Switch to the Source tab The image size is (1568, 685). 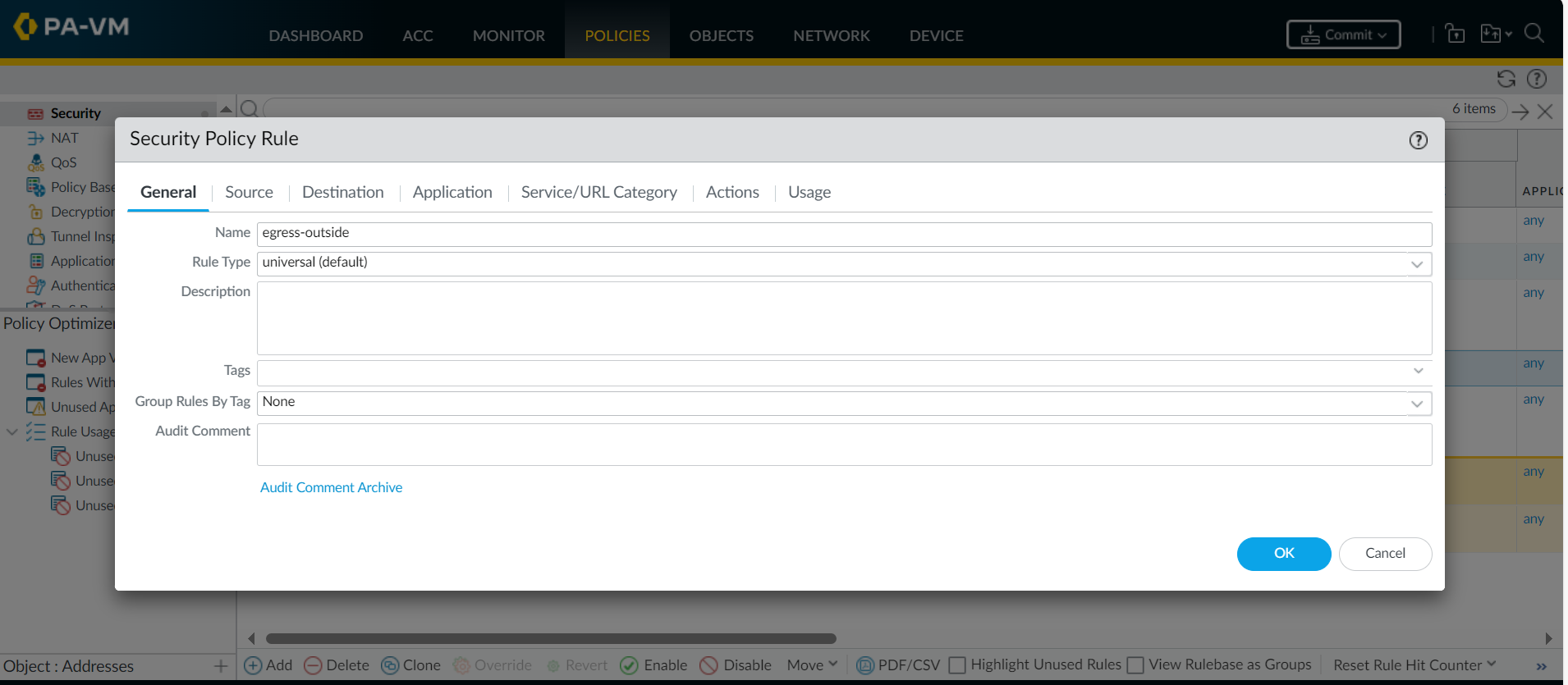(249, 192)
